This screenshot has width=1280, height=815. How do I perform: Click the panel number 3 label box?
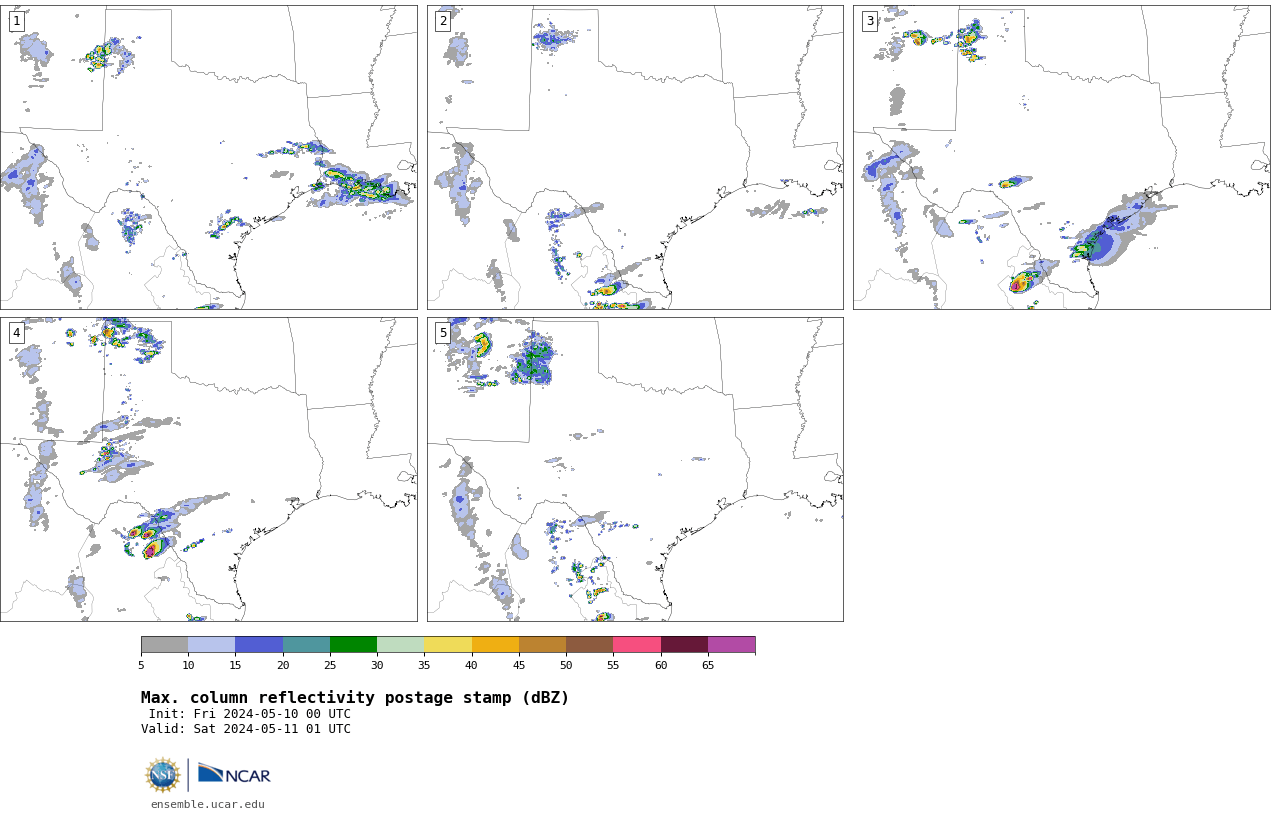(x=869, y=21)
